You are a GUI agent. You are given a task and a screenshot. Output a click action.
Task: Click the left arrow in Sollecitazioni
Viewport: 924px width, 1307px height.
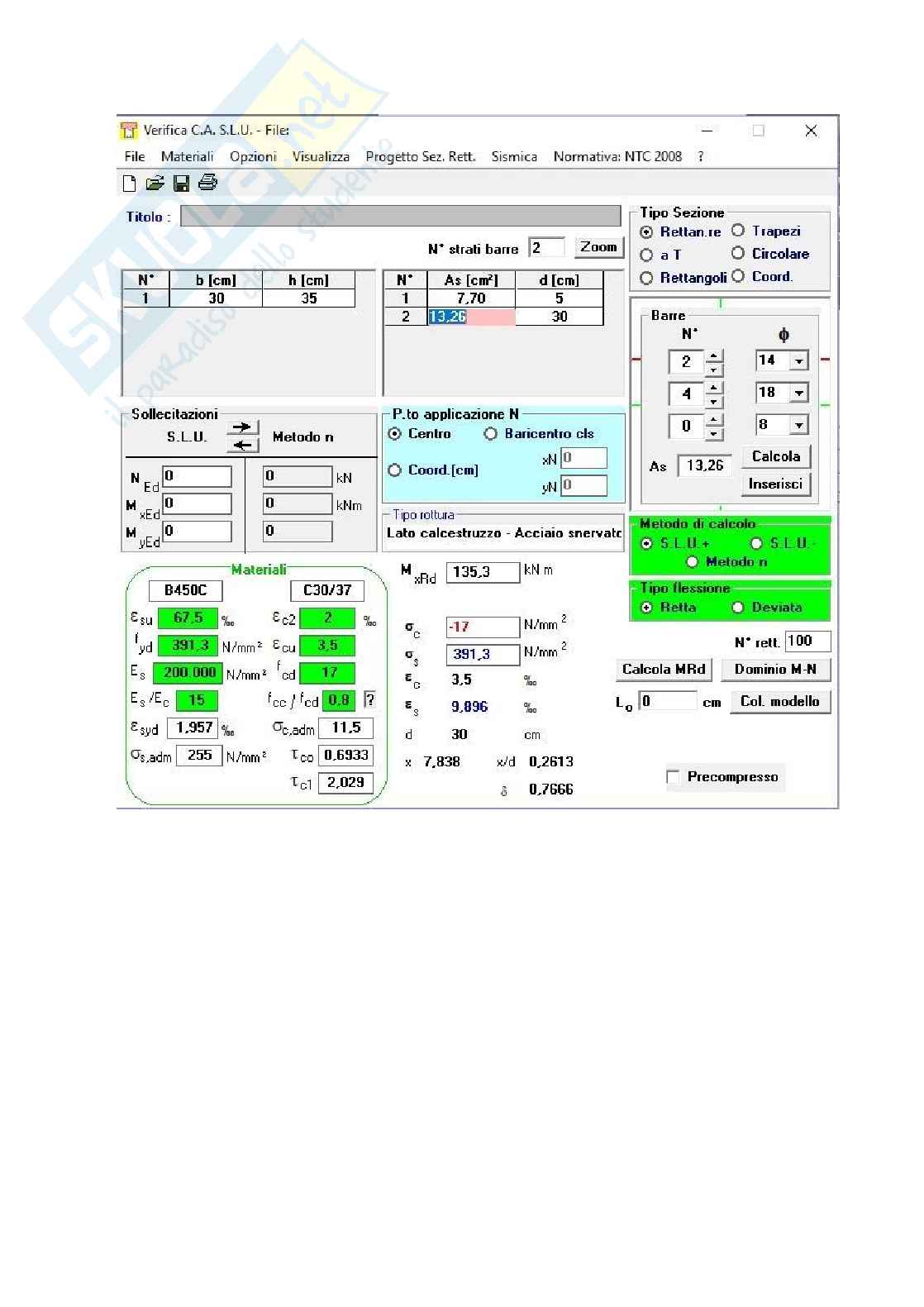pos(242,446)
